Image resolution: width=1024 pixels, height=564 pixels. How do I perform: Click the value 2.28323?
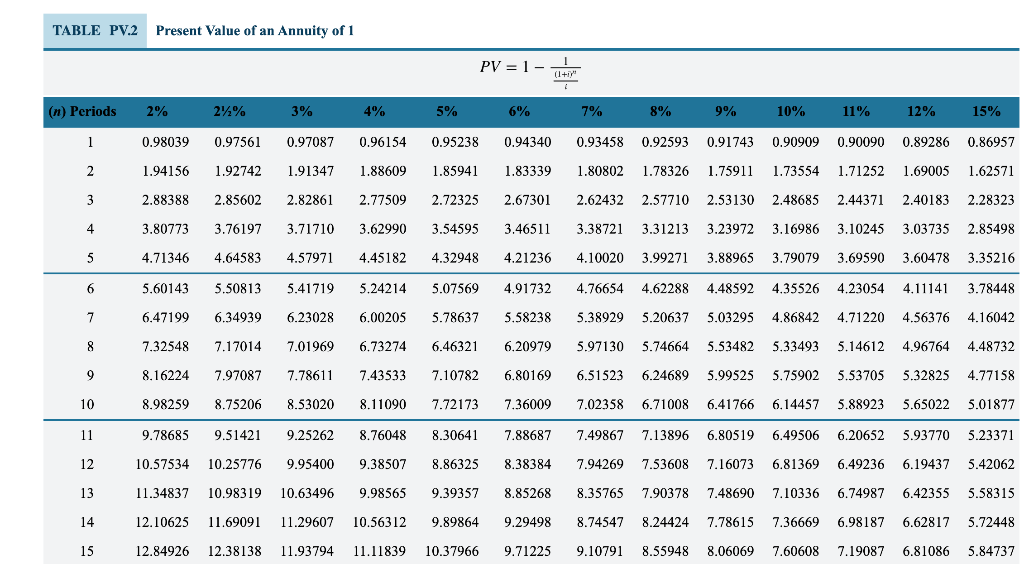991,200
